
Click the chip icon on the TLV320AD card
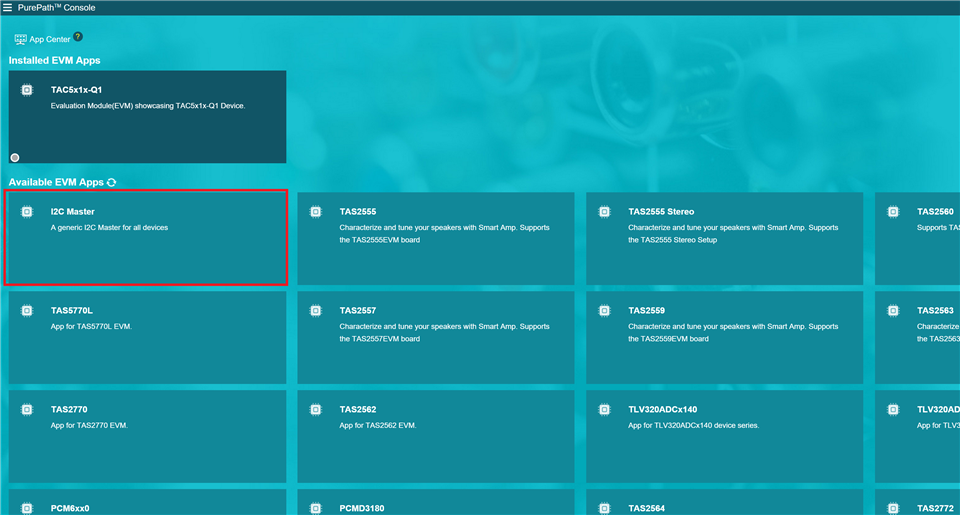tap(893, 410)
